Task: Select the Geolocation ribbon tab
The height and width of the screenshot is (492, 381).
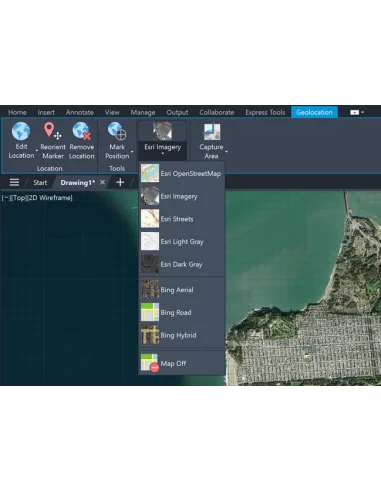Action: (314, 112)
